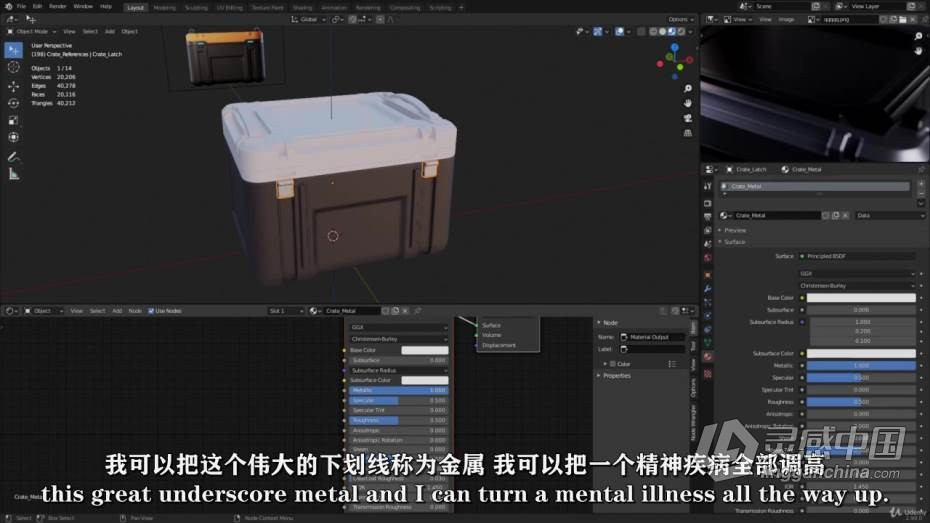The image size is (930, 523).
Task: Select the Move tool in viewport toolbar
Action: (x=14, y=87)
